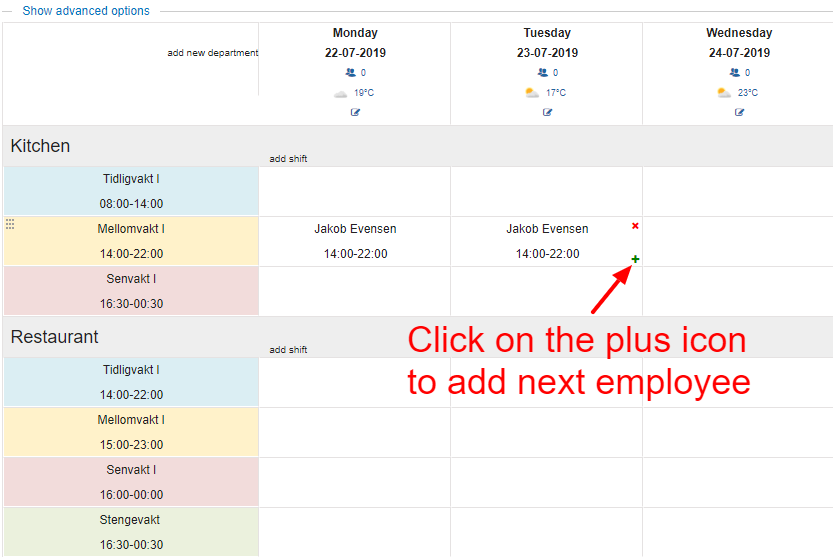
Task: Click the Tuesday employee count icon
Action: coord(542,73)
